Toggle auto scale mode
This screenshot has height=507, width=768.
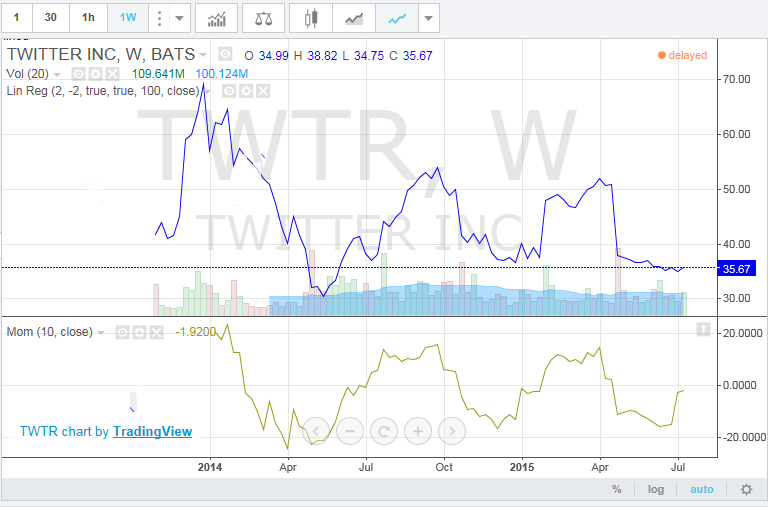[702, 489]
